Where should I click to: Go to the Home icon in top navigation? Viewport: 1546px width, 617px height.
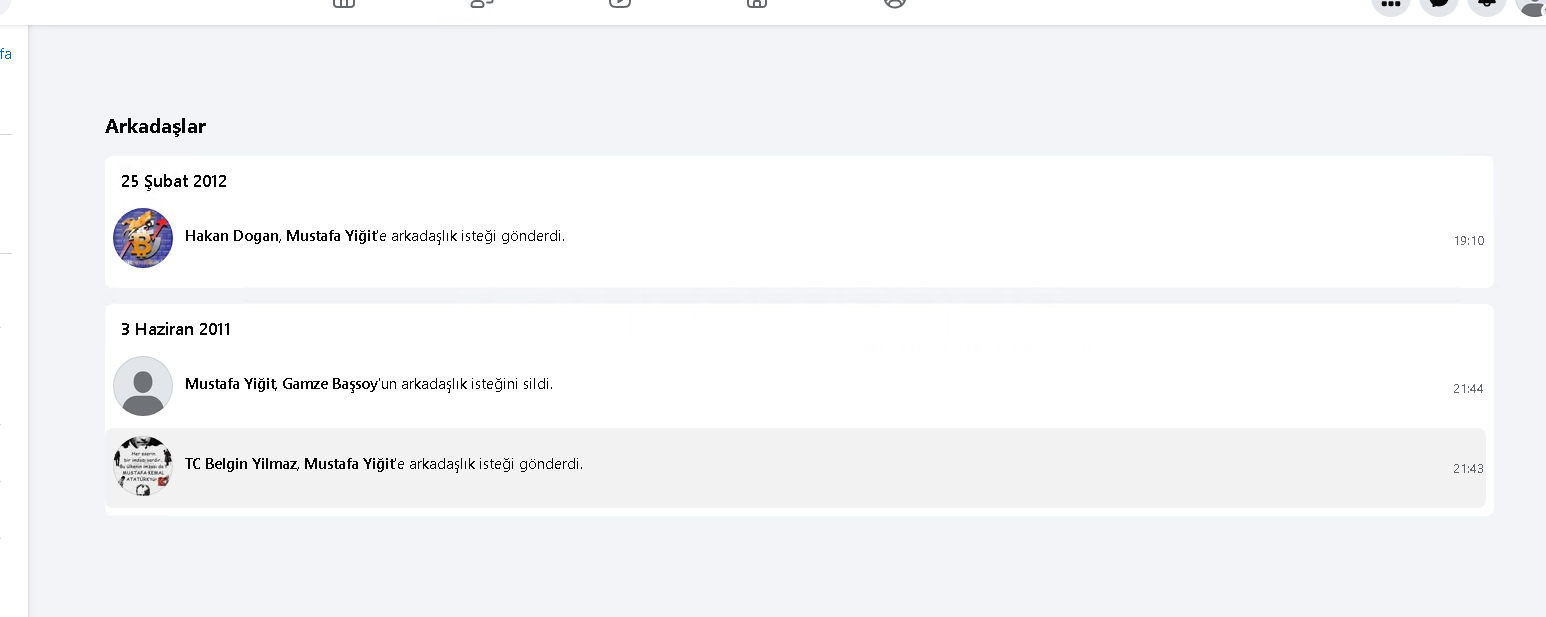[344, 3]
